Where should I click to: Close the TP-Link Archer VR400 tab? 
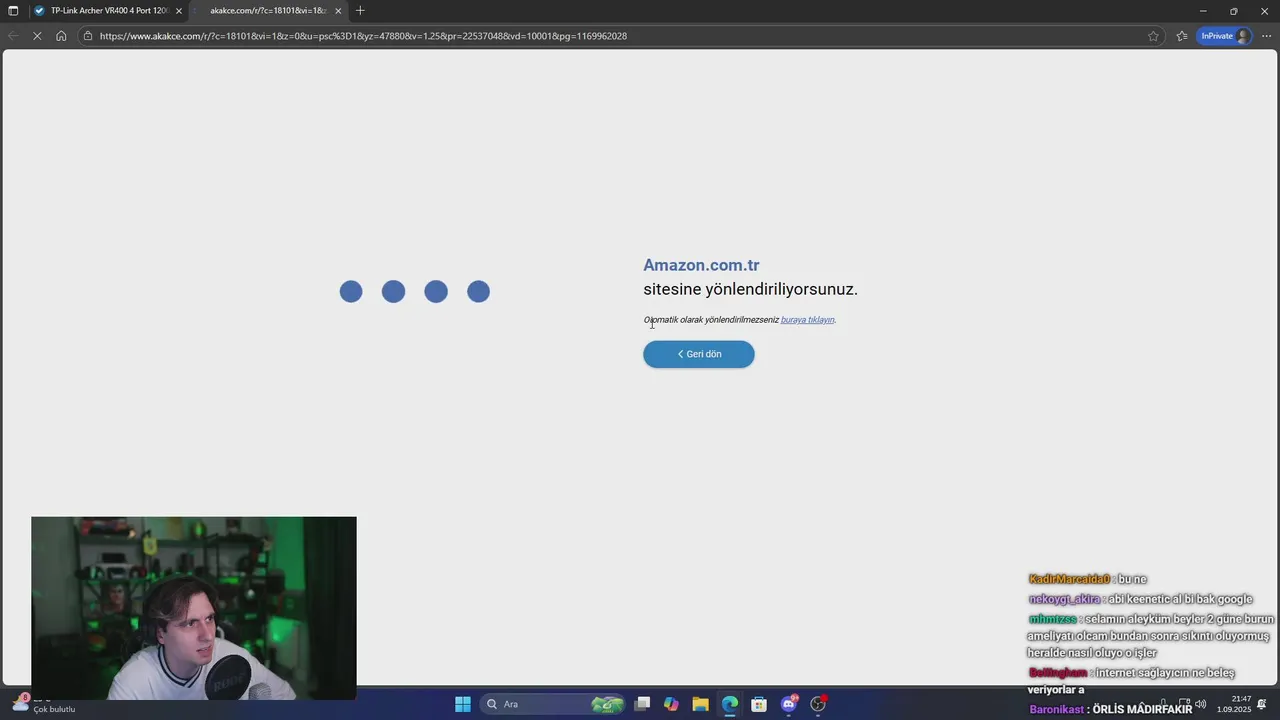coord(179,11)
